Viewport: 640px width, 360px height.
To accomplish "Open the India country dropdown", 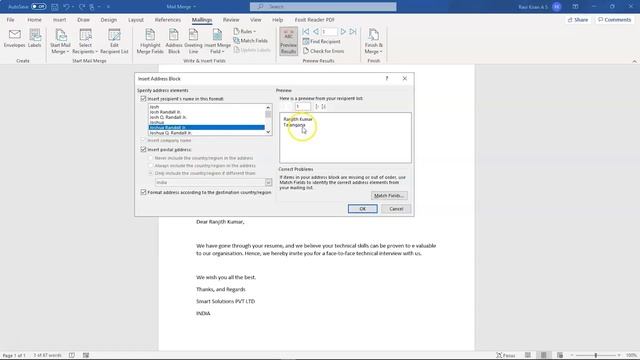I will tap(268, 182).
